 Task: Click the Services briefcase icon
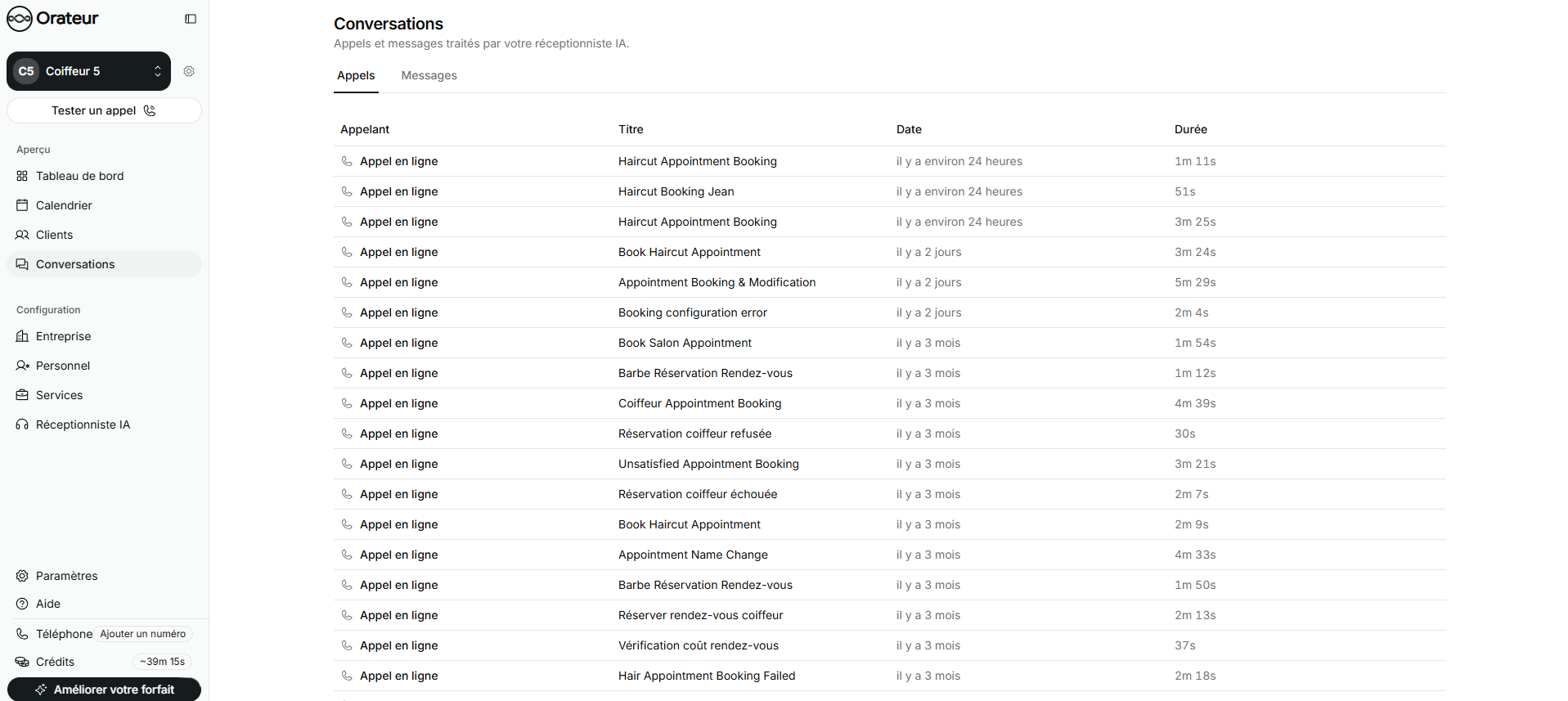click(x=22, y=395)
